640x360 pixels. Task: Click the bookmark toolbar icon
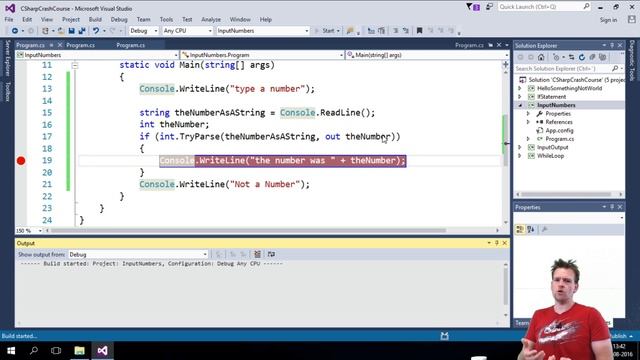pyautogui.click(x=419, y=31)
